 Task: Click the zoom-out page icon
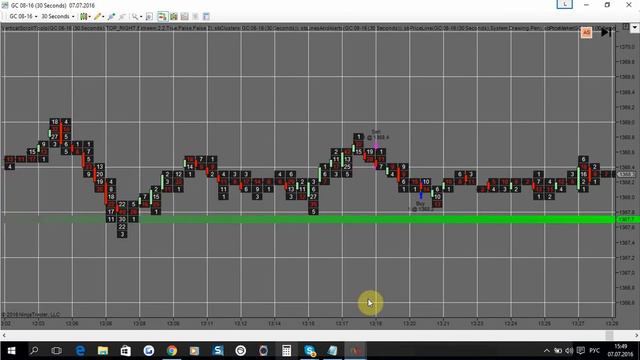coord(149,16)
